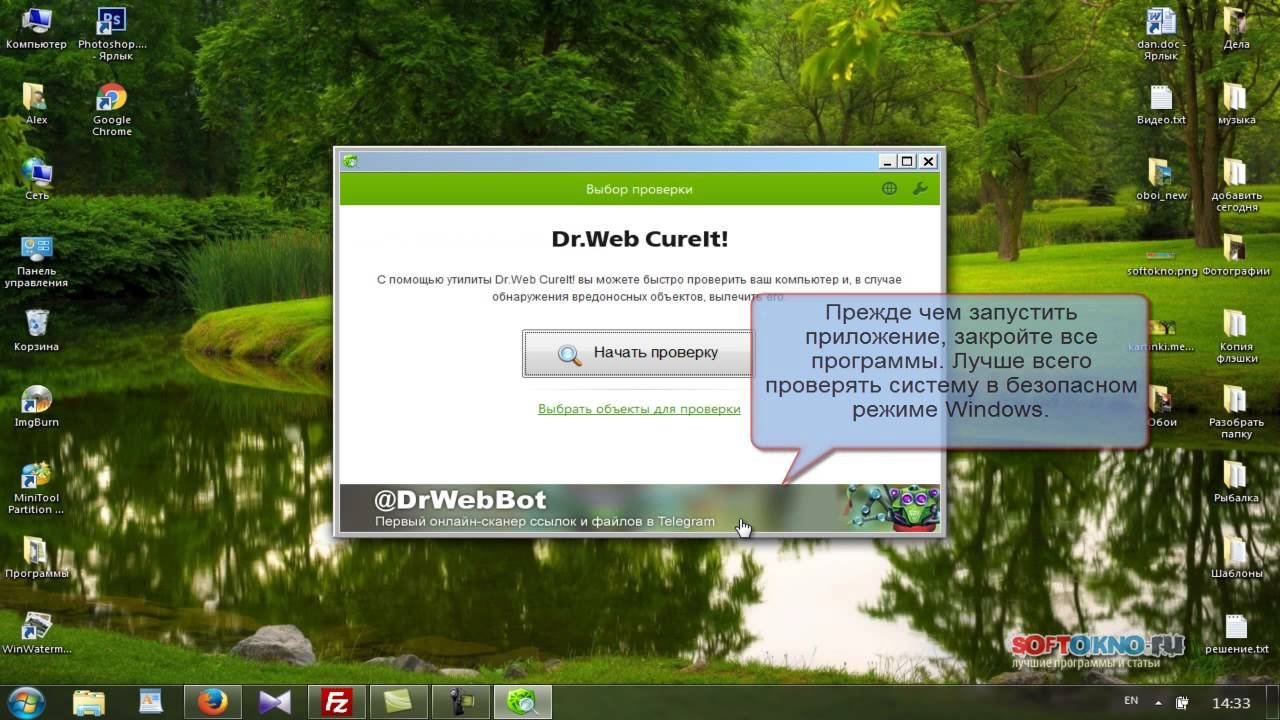Click the EN language indicator

point(1131,702)
